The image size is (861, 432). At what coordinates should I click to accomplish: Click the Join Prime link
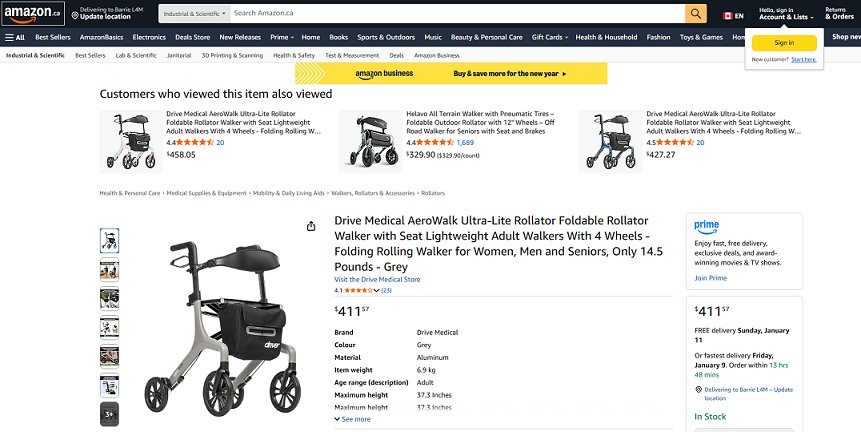(x=710, y=277)
